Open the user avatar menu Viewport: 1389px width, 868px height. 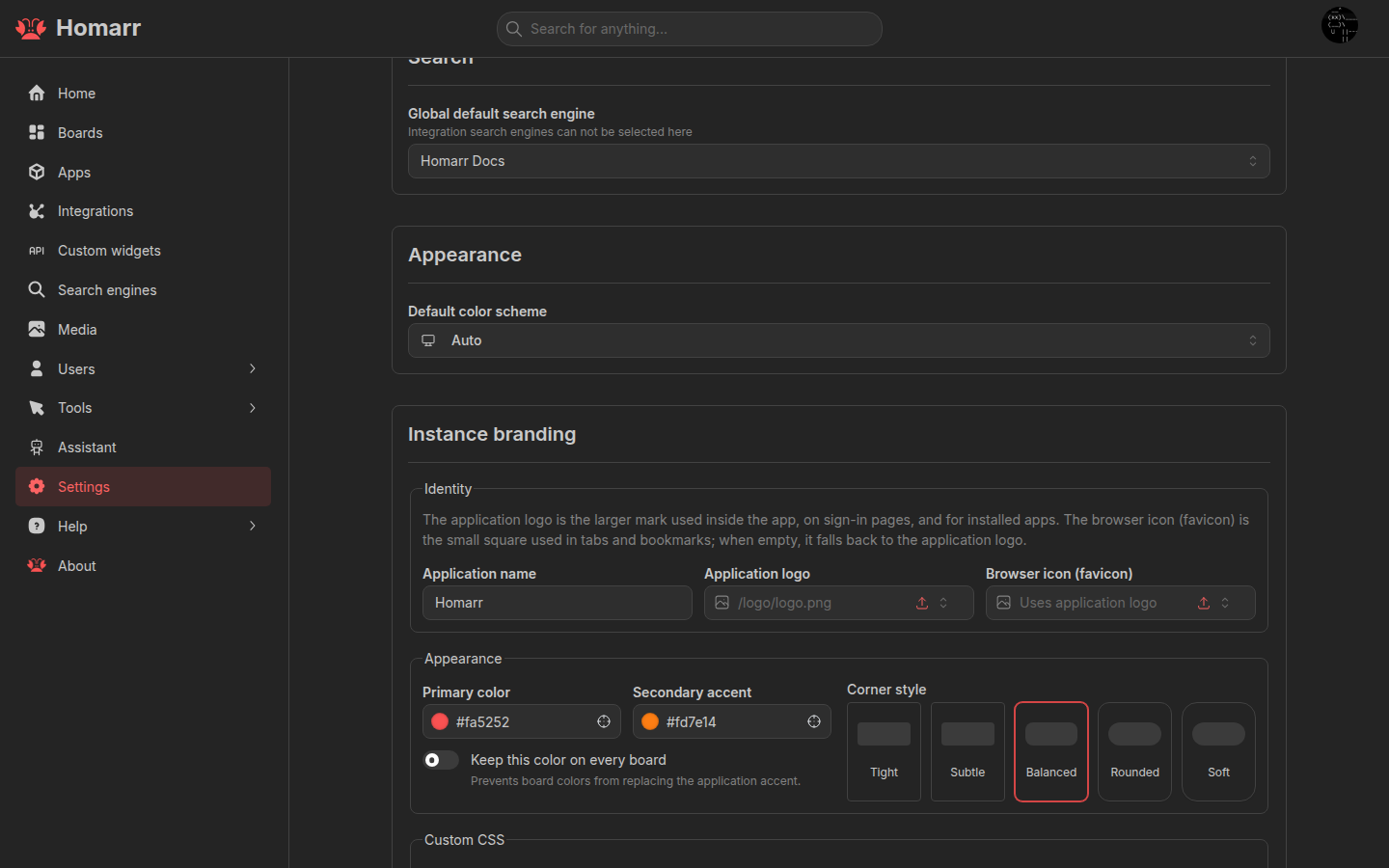point(1340,25)
